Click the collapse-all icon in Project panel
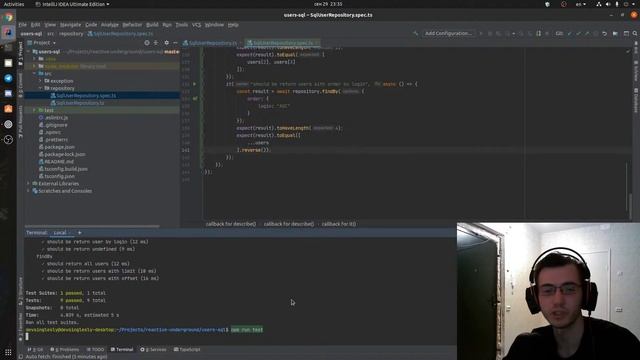 pos(156,42)
